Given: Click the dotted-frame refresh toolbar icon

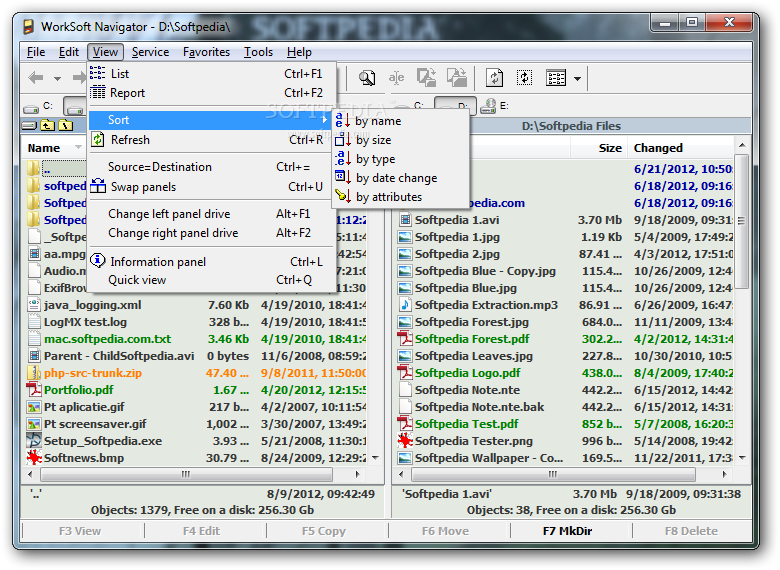Looking at the screenshot, I should (x=525, y=78).
